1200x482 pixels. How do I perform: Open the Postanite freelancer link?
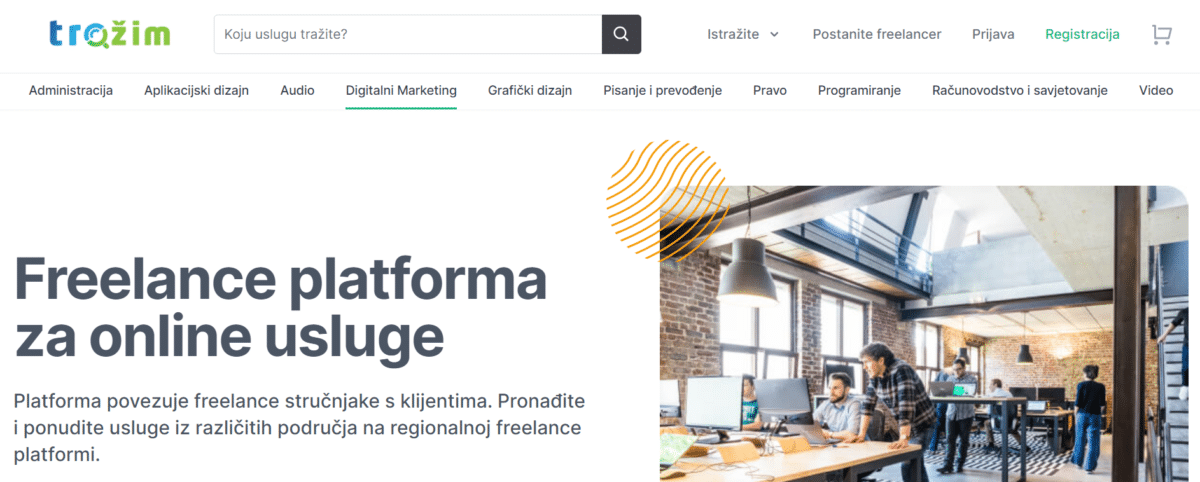(877, 34)
